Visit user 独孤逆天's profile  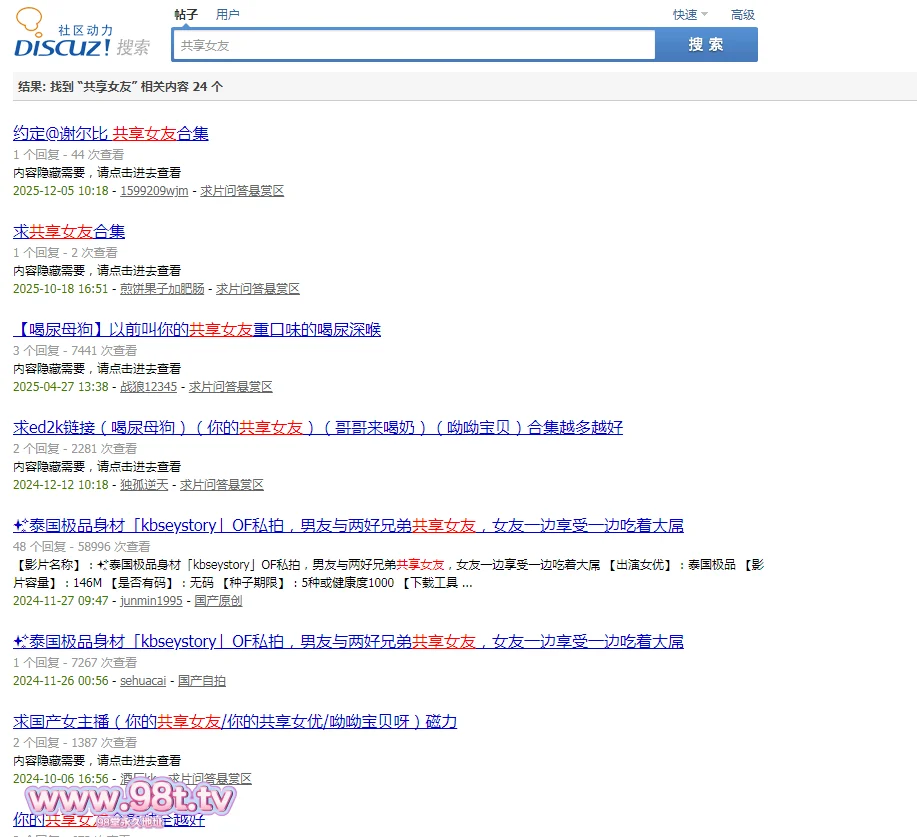(144, 485)
